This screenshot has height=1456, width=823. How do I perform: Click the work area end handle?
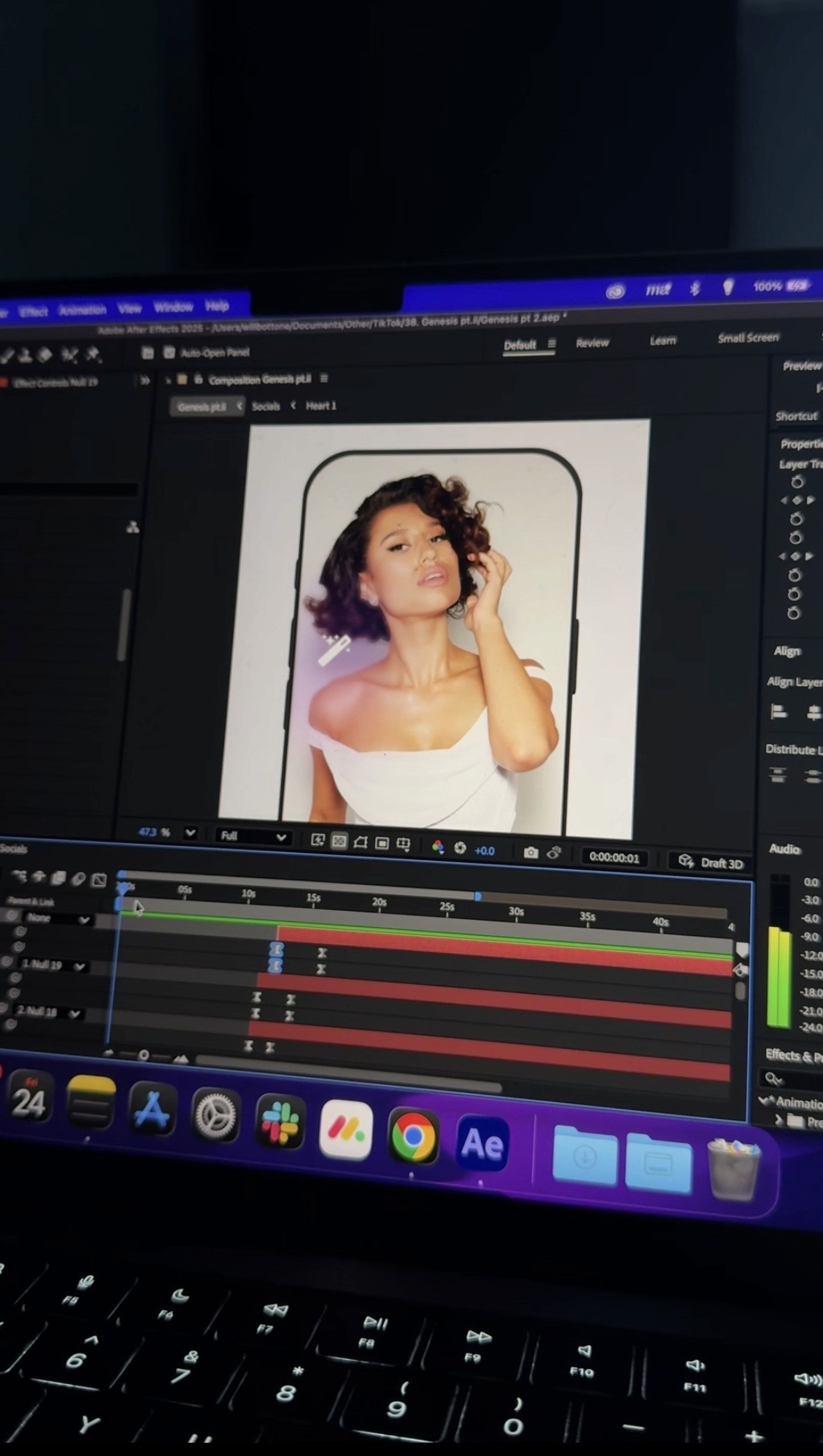(477, 896)
